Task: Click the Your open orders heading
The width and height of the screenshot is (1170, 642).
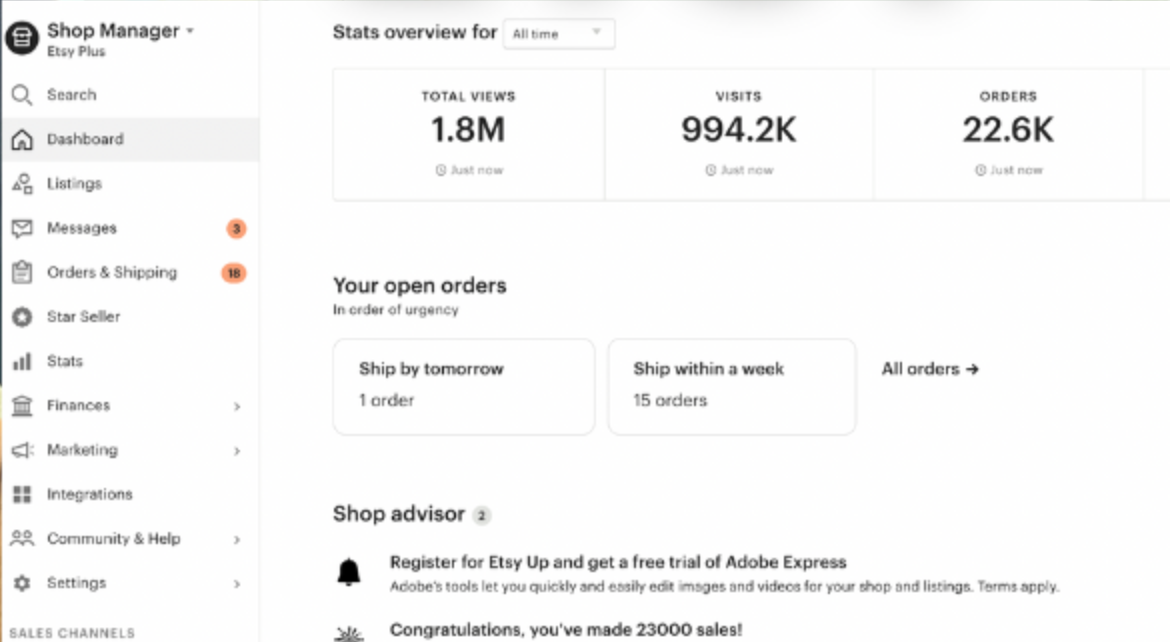Action: pos(419,286)
